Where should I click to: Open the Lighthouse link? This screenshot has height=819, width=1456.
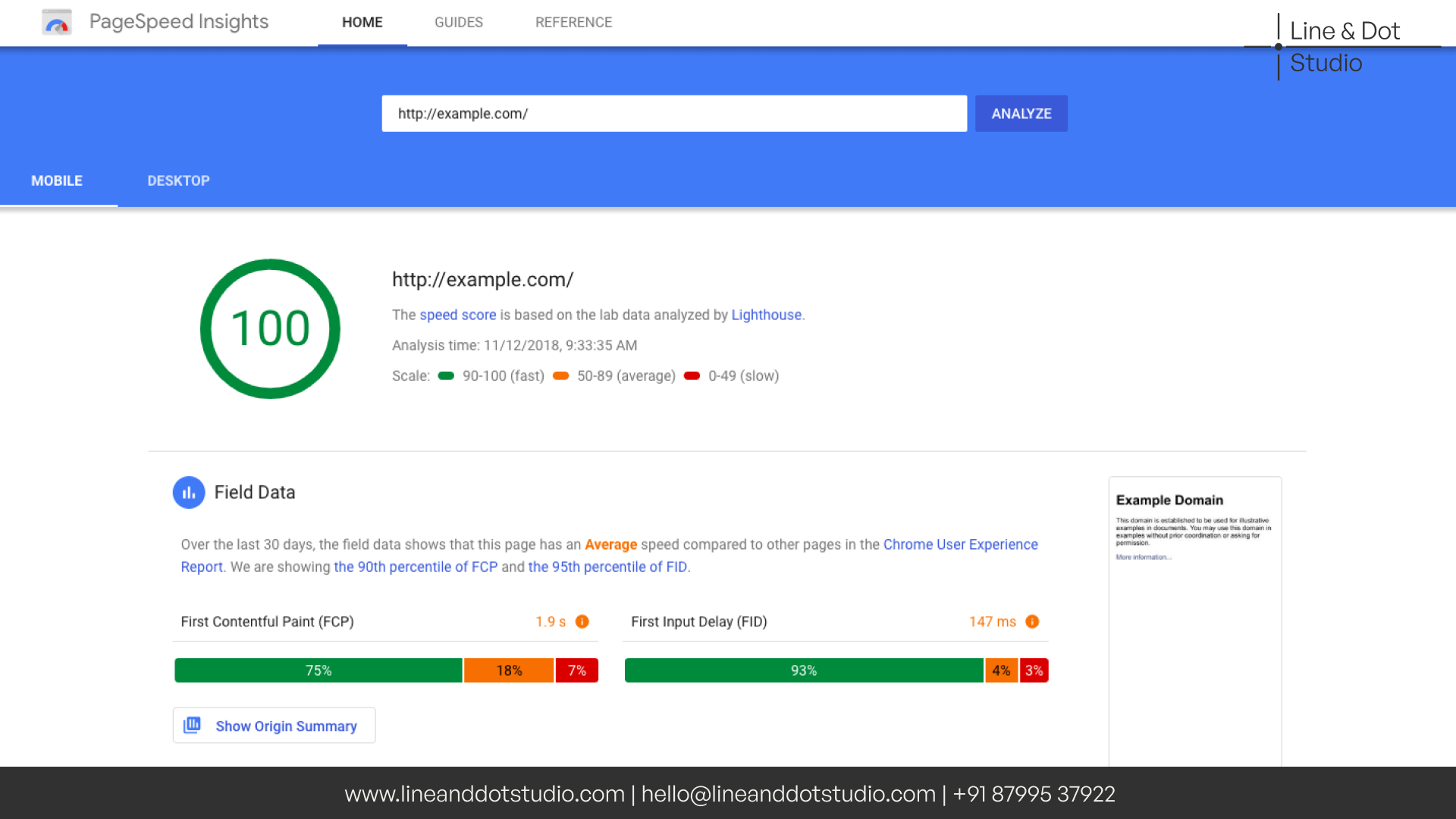tap(766, 315)
